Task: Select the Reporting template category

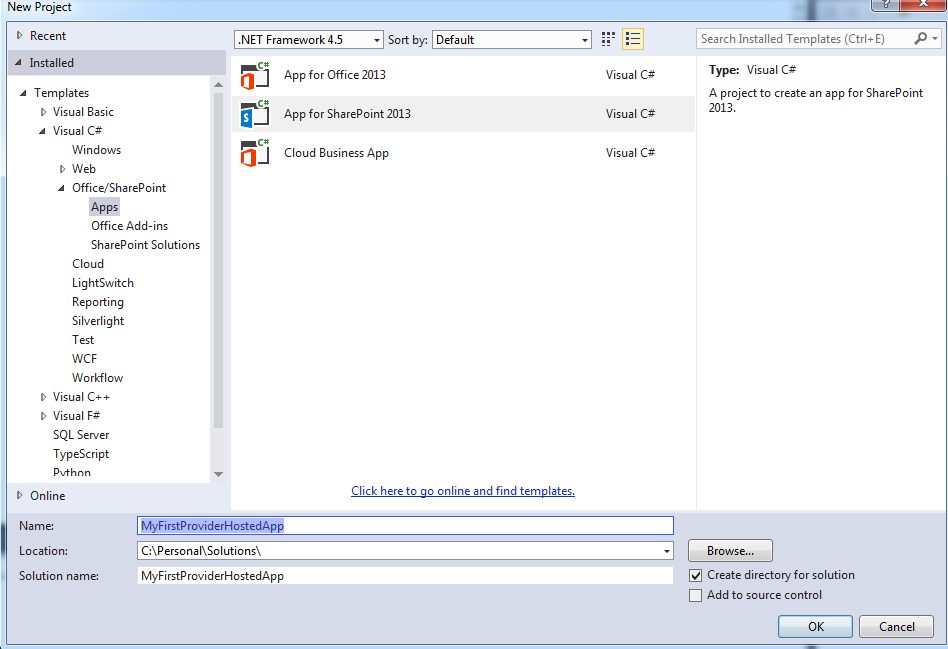Action: (97, 302)
